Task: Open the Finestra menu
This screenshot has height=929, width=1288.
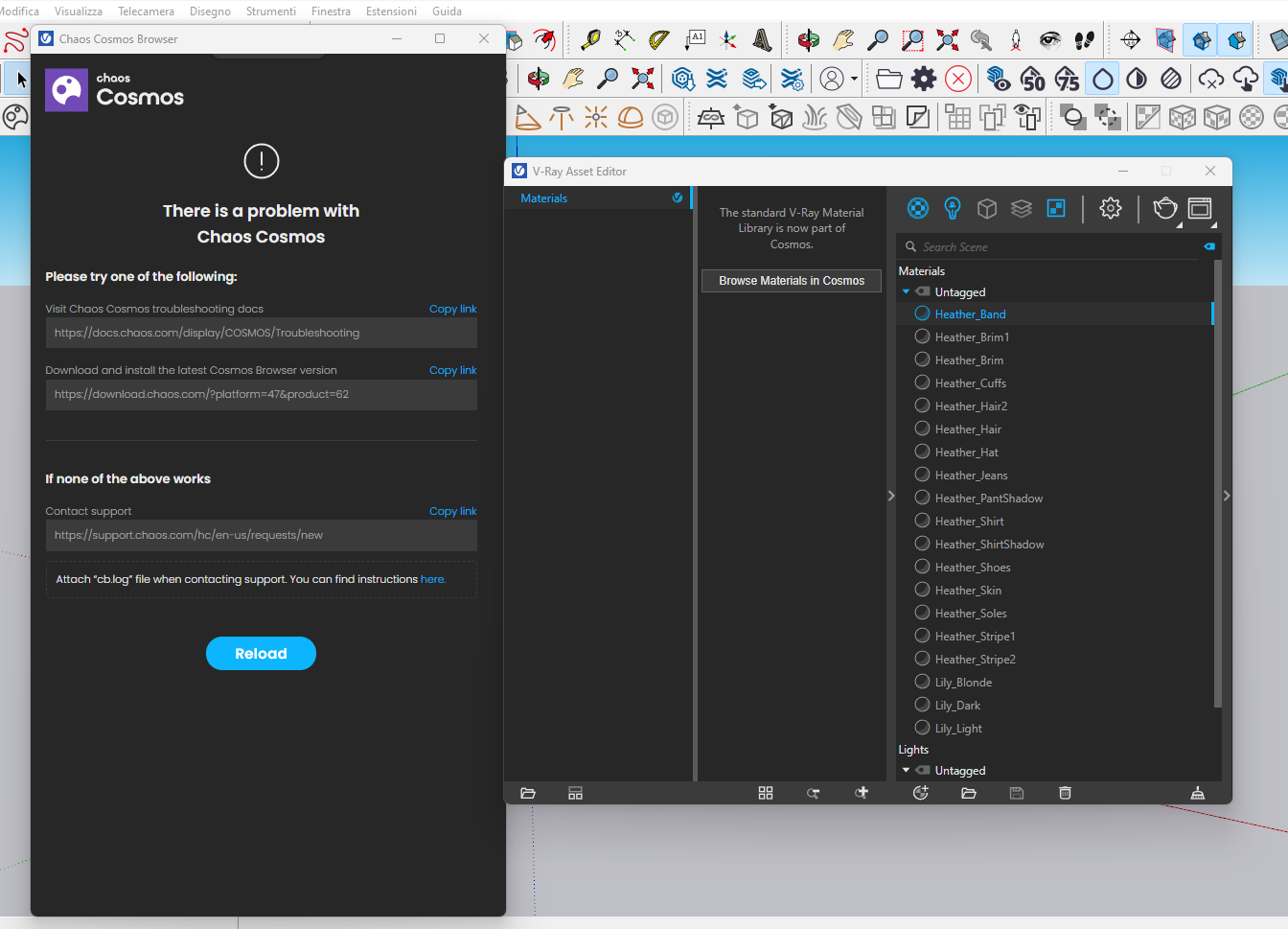Action: [x=331, y=12]
